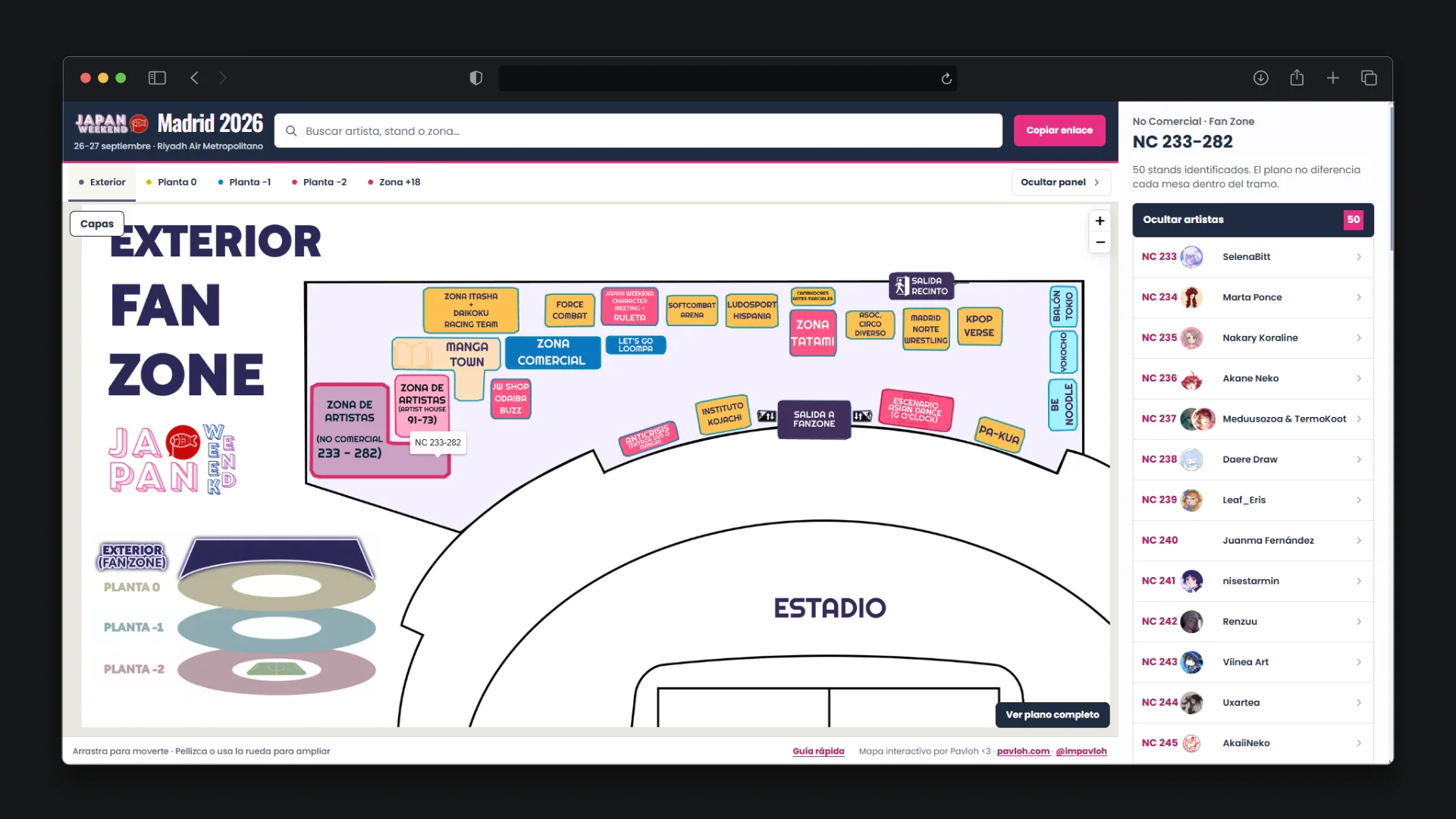Open the browser downloads icon
This screenshot has height=819, width=1456.
click(1260, 78)
